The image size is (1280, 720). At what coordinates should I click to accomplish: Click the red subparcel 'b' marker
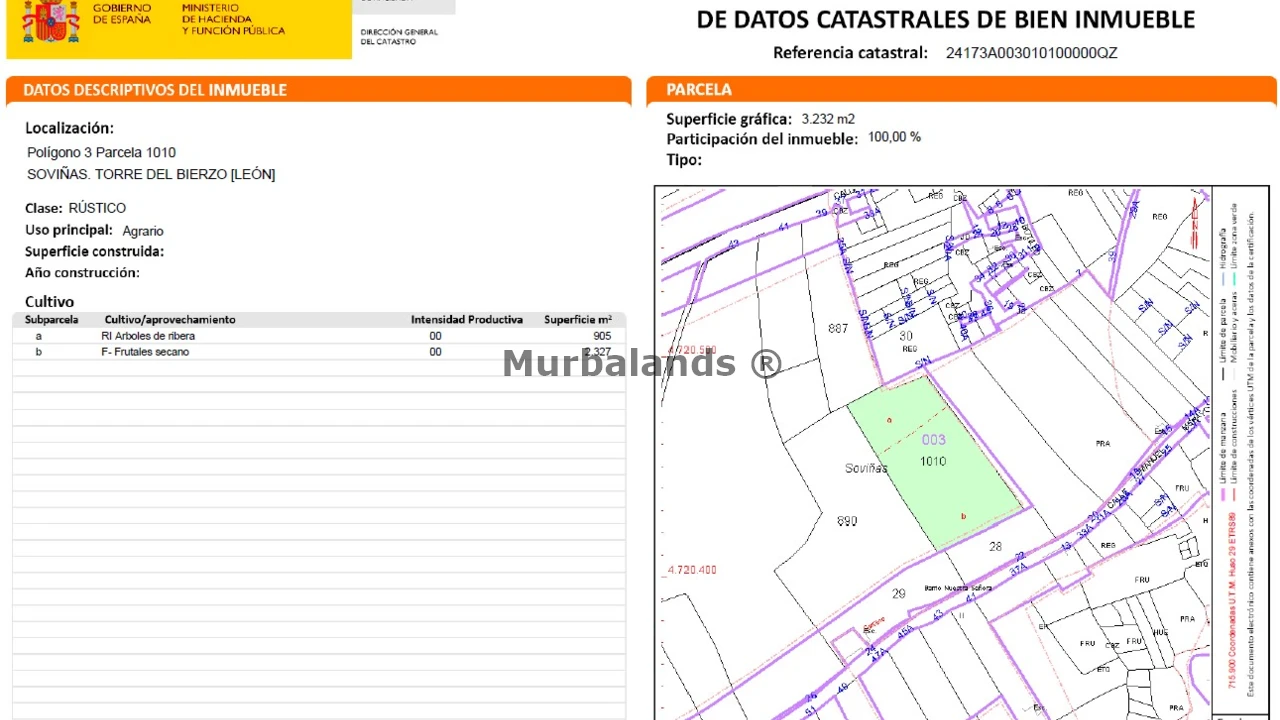963,516
